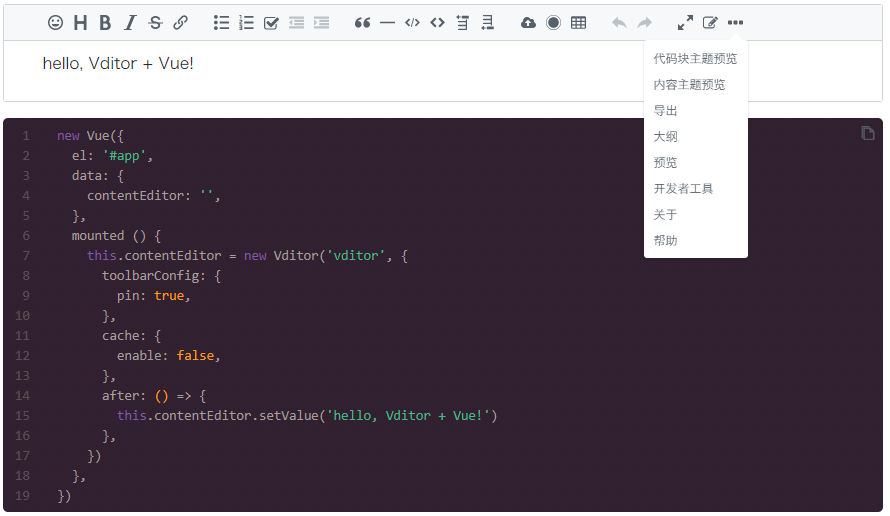Click the 'toolbarConfig: {' code line
The width and height of the screenshot is (890, 516).
(x=161, y=276)
